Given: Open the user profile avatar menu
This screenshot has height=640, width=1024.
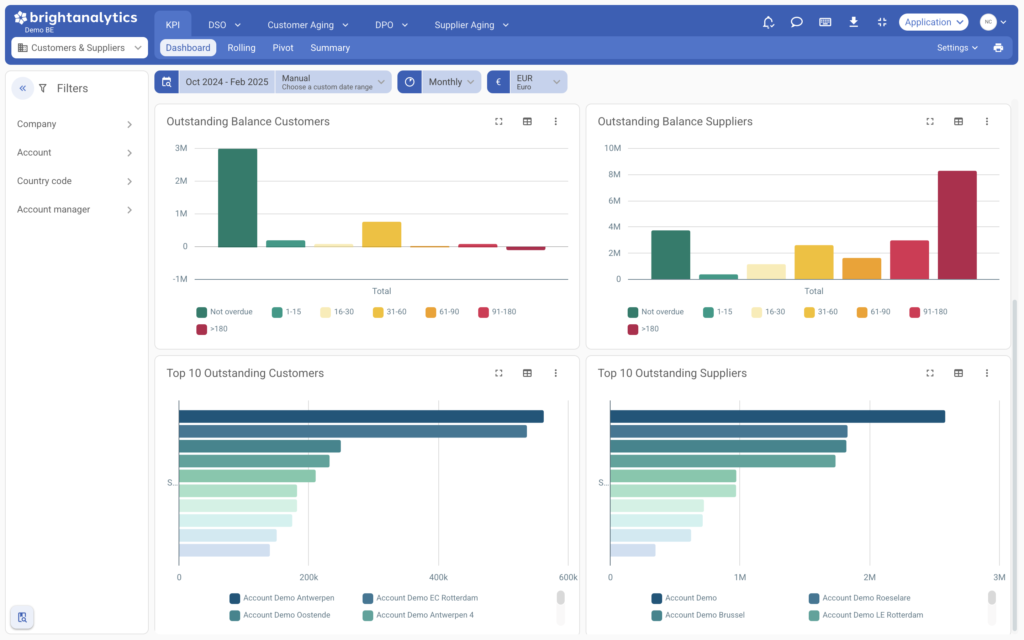Looking at the screenshot, I should tap(993, 22).
